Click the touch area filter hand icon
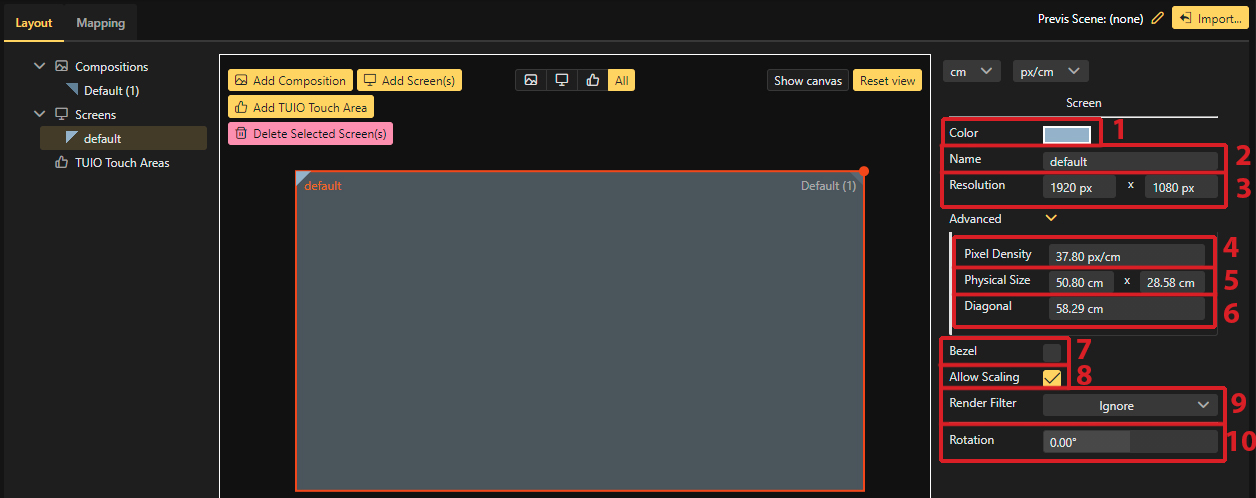Image resolution: width=1256 pixels, height=498 pixels. click(593, 81)
